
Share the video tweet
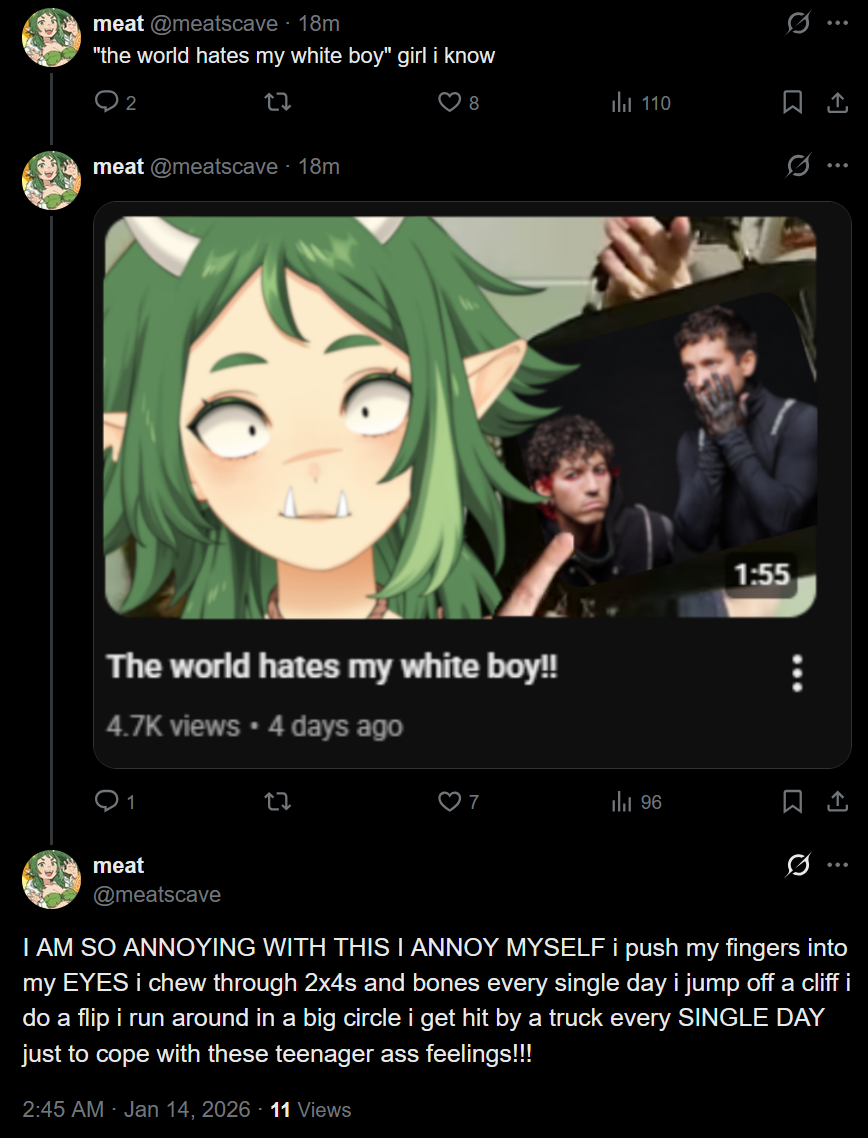838,801
